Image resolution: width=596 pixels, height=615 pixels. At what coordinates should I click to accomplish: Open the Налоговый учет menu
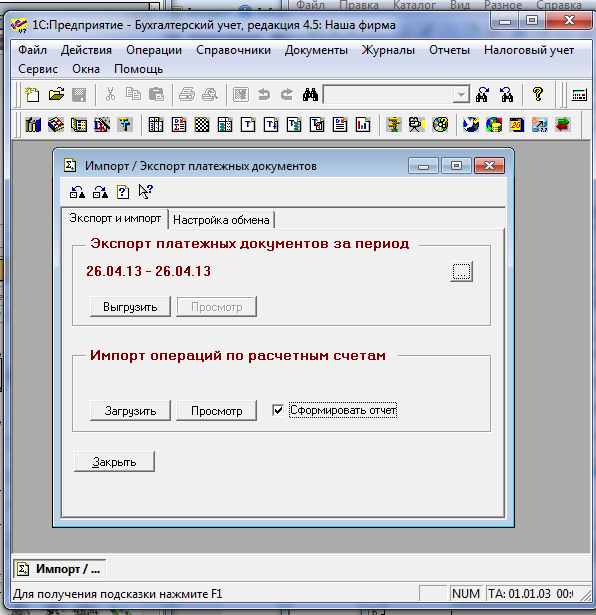coord(529,50)
